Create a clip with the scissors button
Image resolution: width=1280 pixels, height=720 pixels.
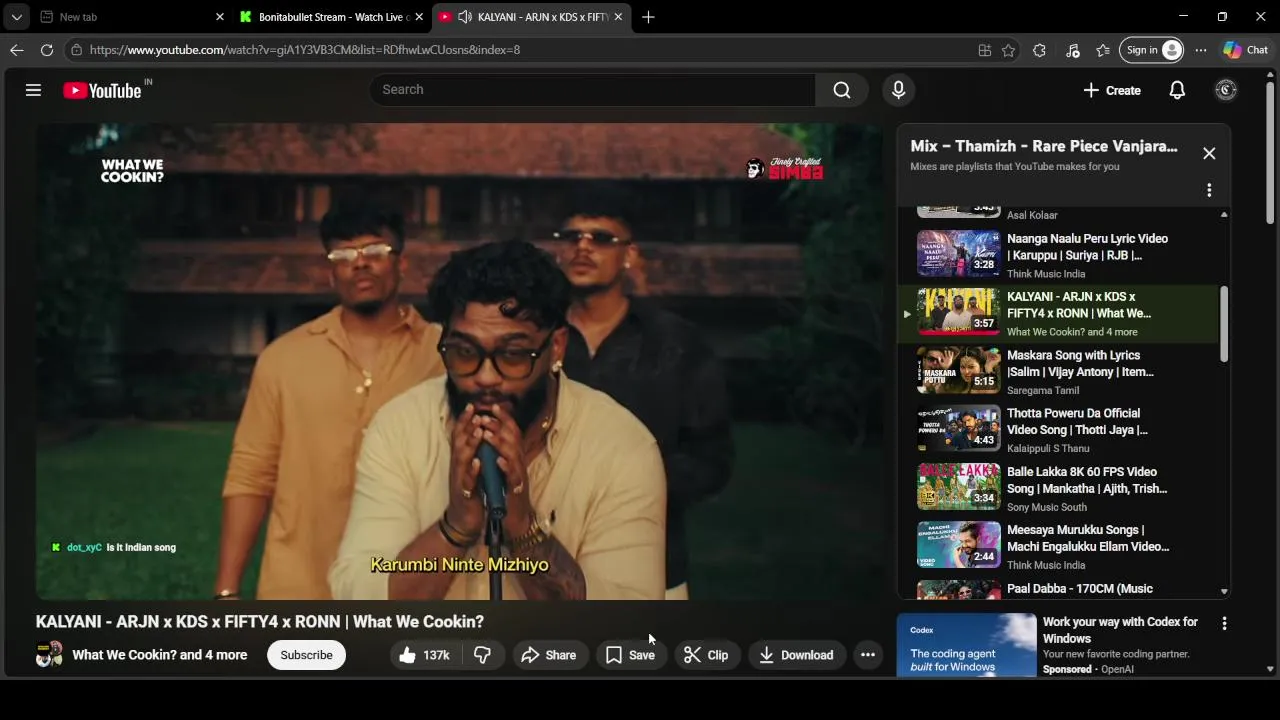click(706, 655)
